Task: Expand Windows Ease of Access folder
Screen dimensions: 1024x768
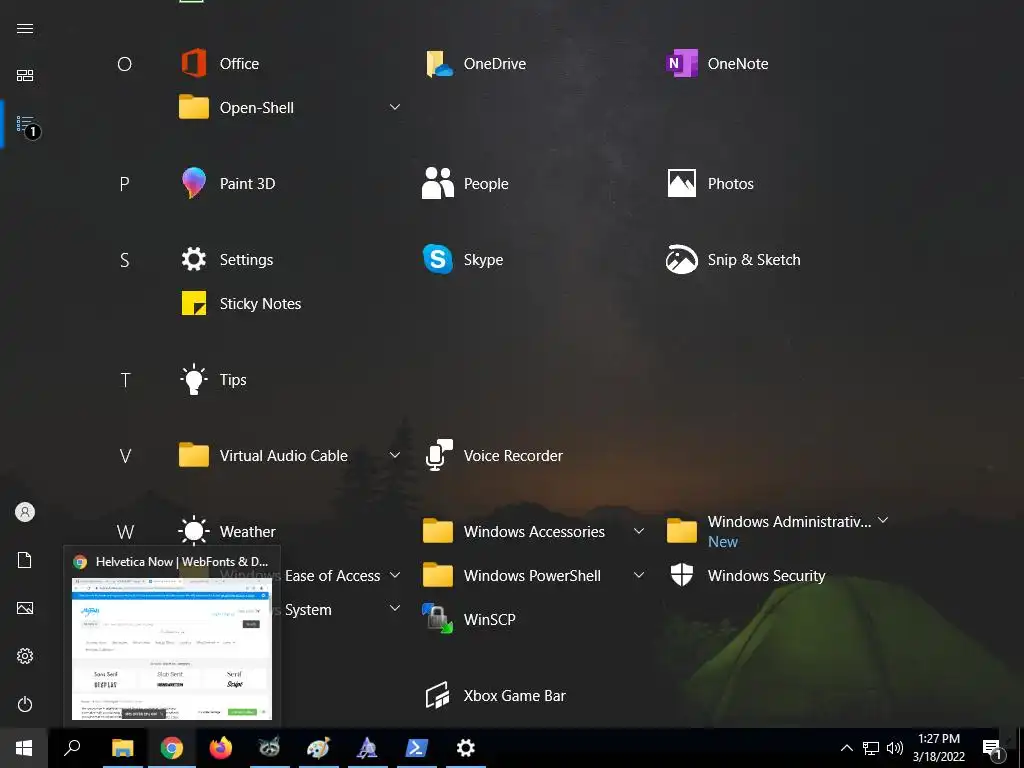Action: click(x=394, y=575)
